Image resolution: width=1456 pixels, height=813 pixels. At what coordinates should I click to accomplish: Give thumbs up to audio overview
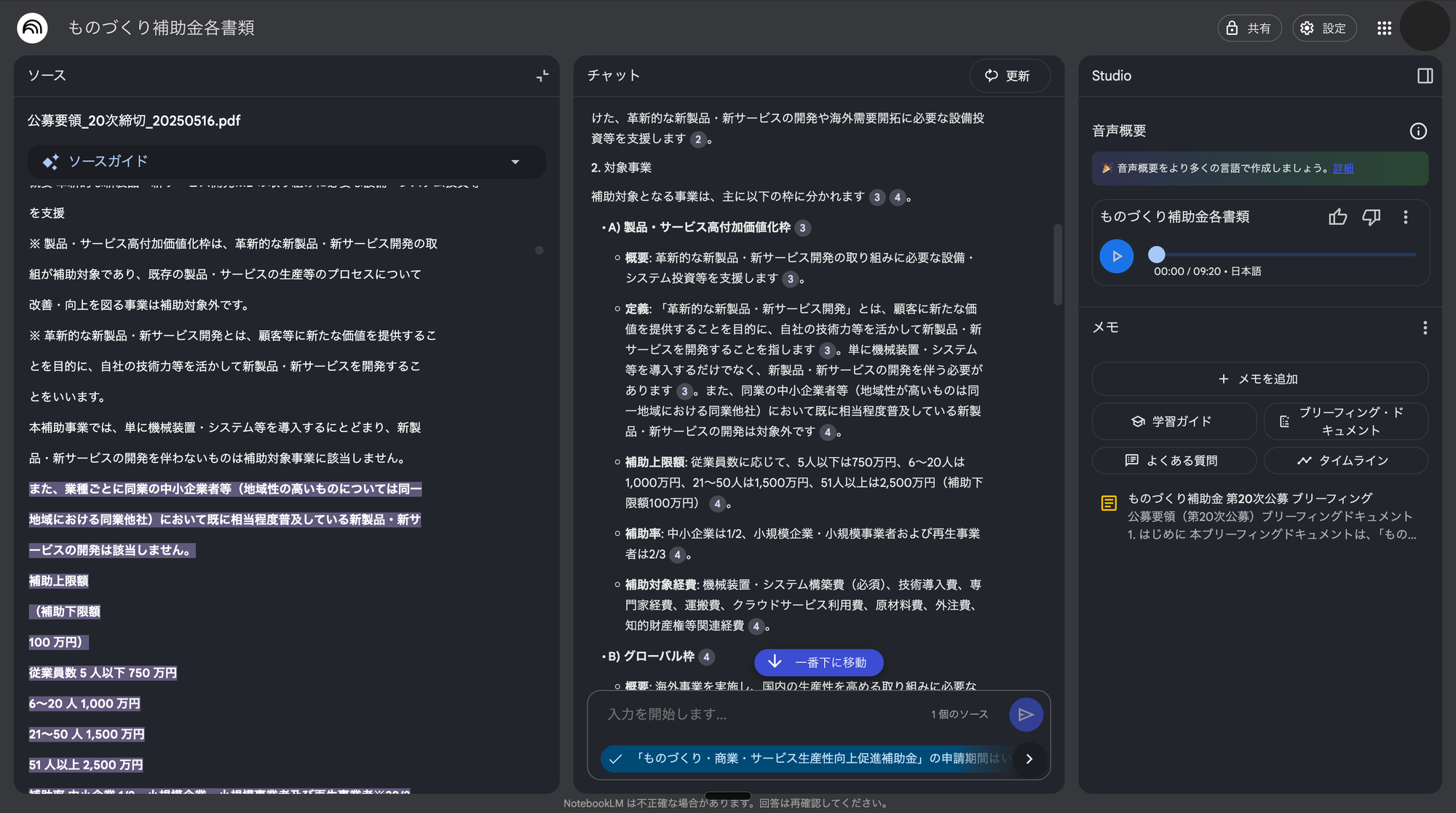tap(1337, 217)
